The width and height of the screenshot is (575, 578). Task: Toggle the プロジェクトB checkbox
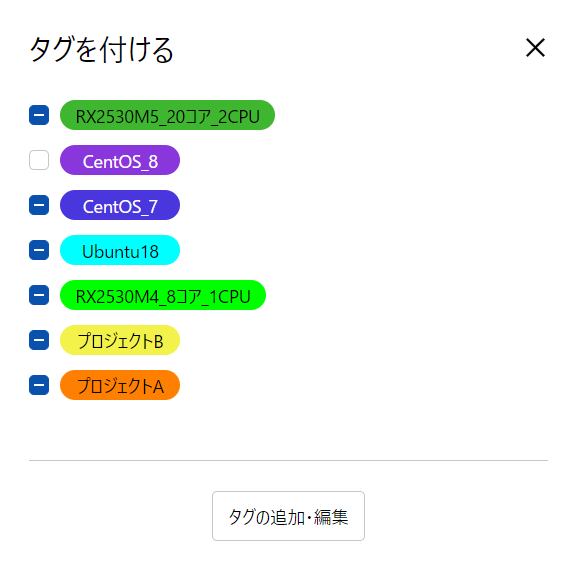coord(39,340)
